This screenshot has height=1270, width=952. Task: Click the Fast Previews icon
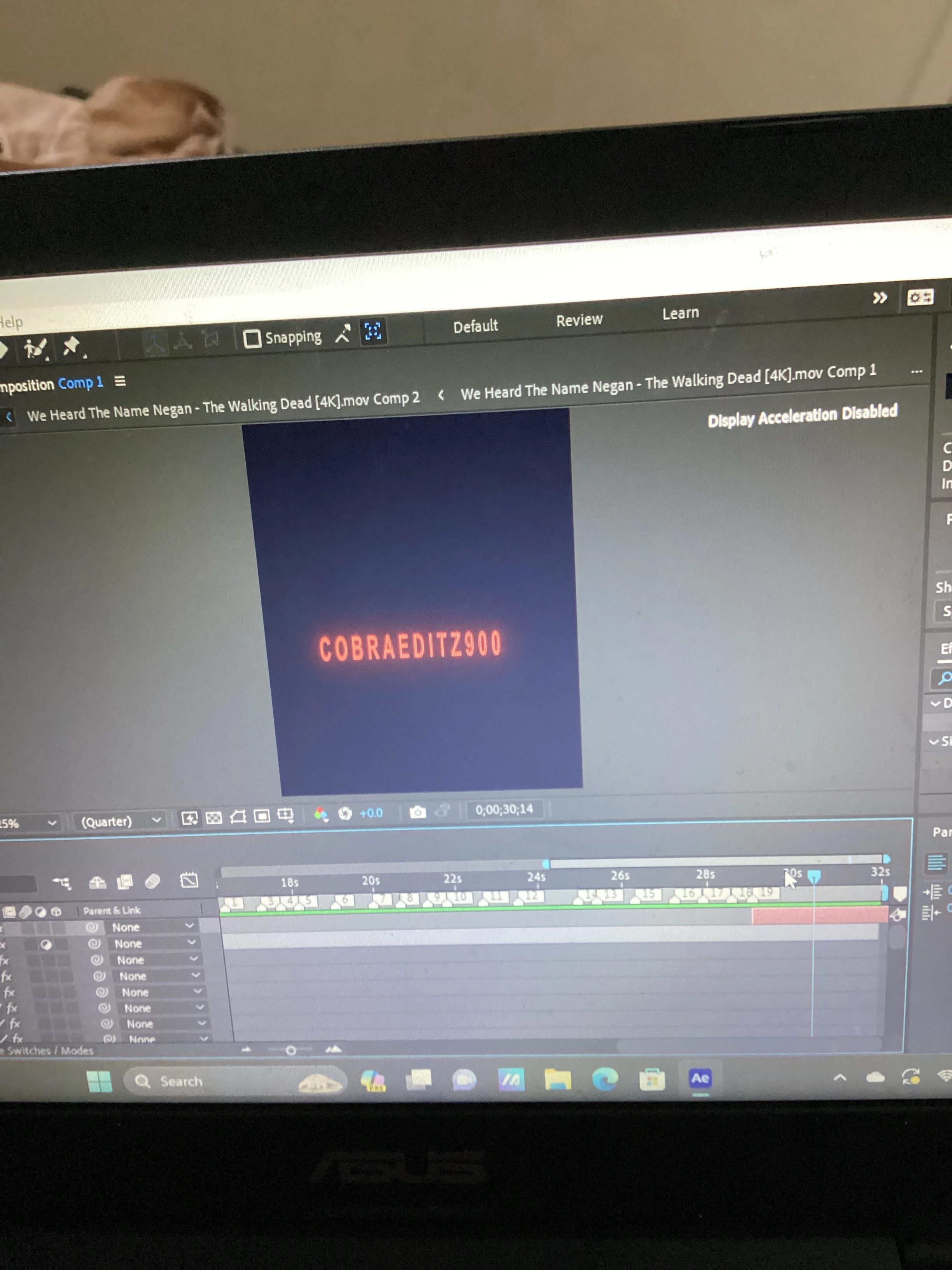(189, 818)
